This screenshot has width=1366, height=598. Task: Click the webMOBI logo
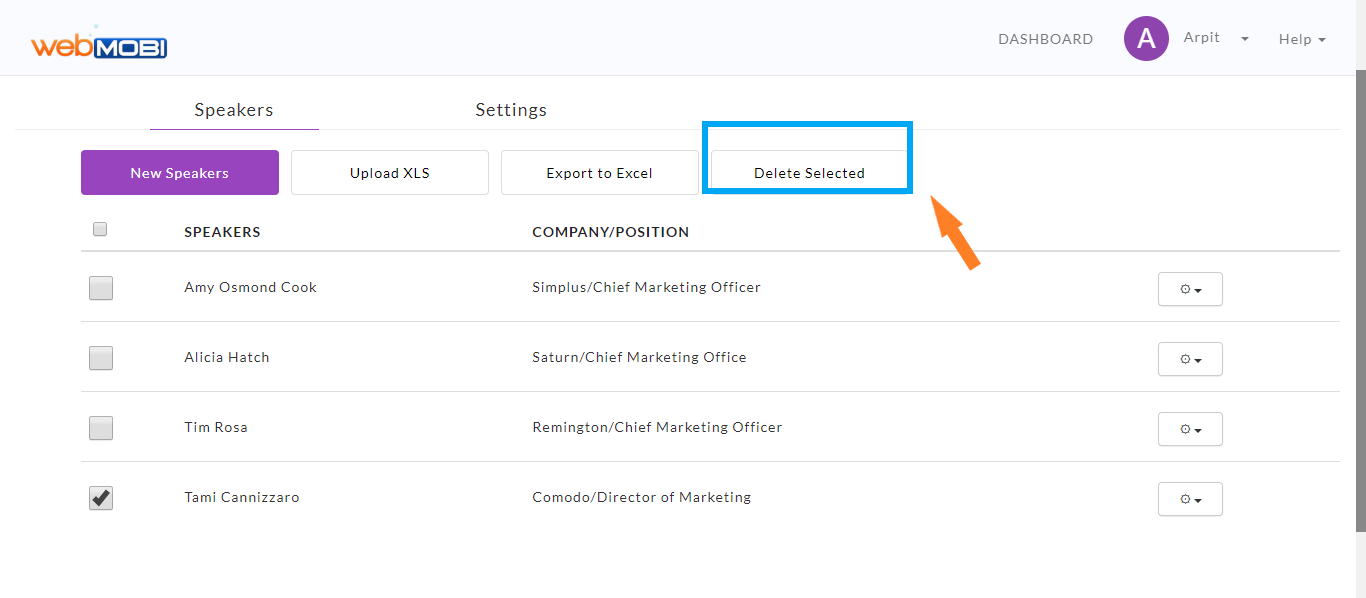pyautogui.click(x=99, y=44)
